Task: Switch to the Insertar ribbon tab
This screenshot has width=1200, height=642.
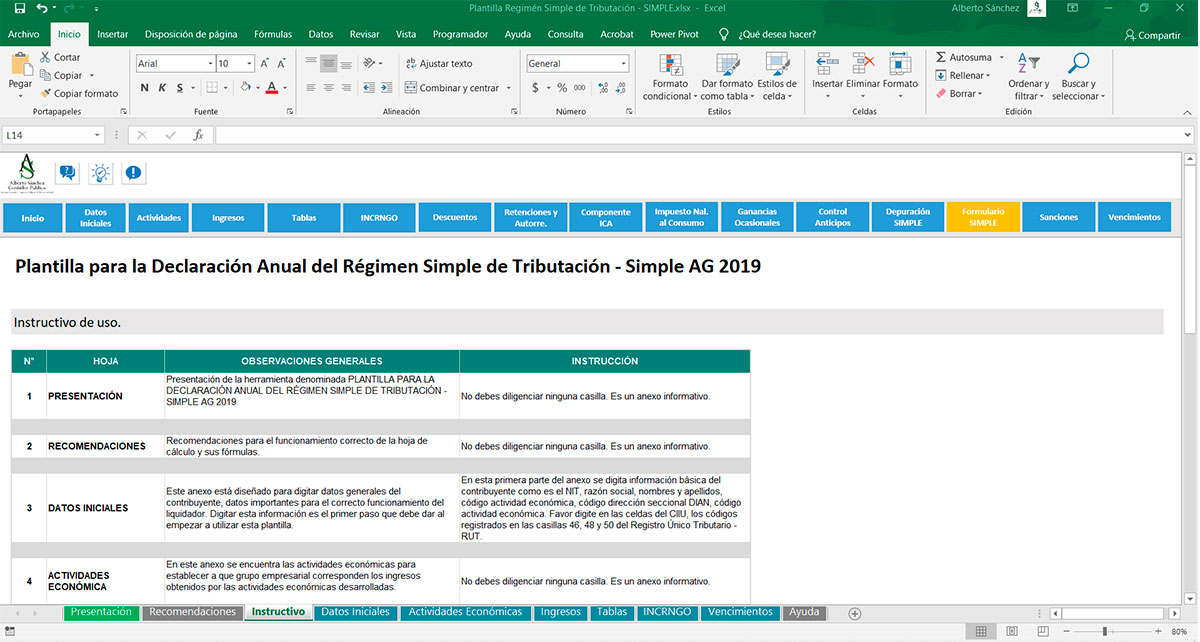Action: [x=113, y=34]
